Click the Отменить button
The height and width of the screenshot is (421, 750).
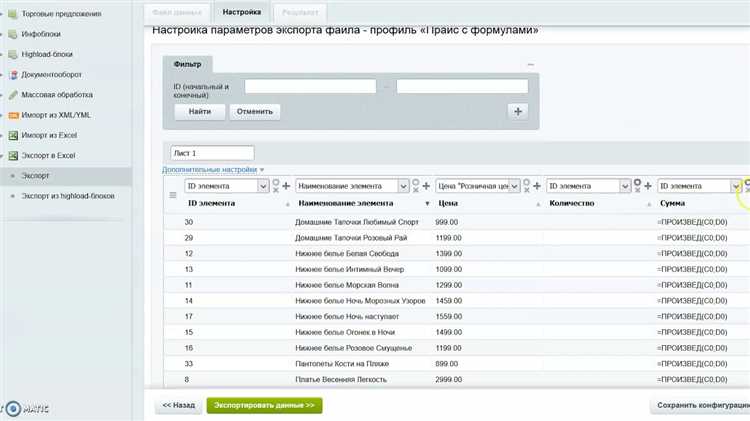coord(254,111)
